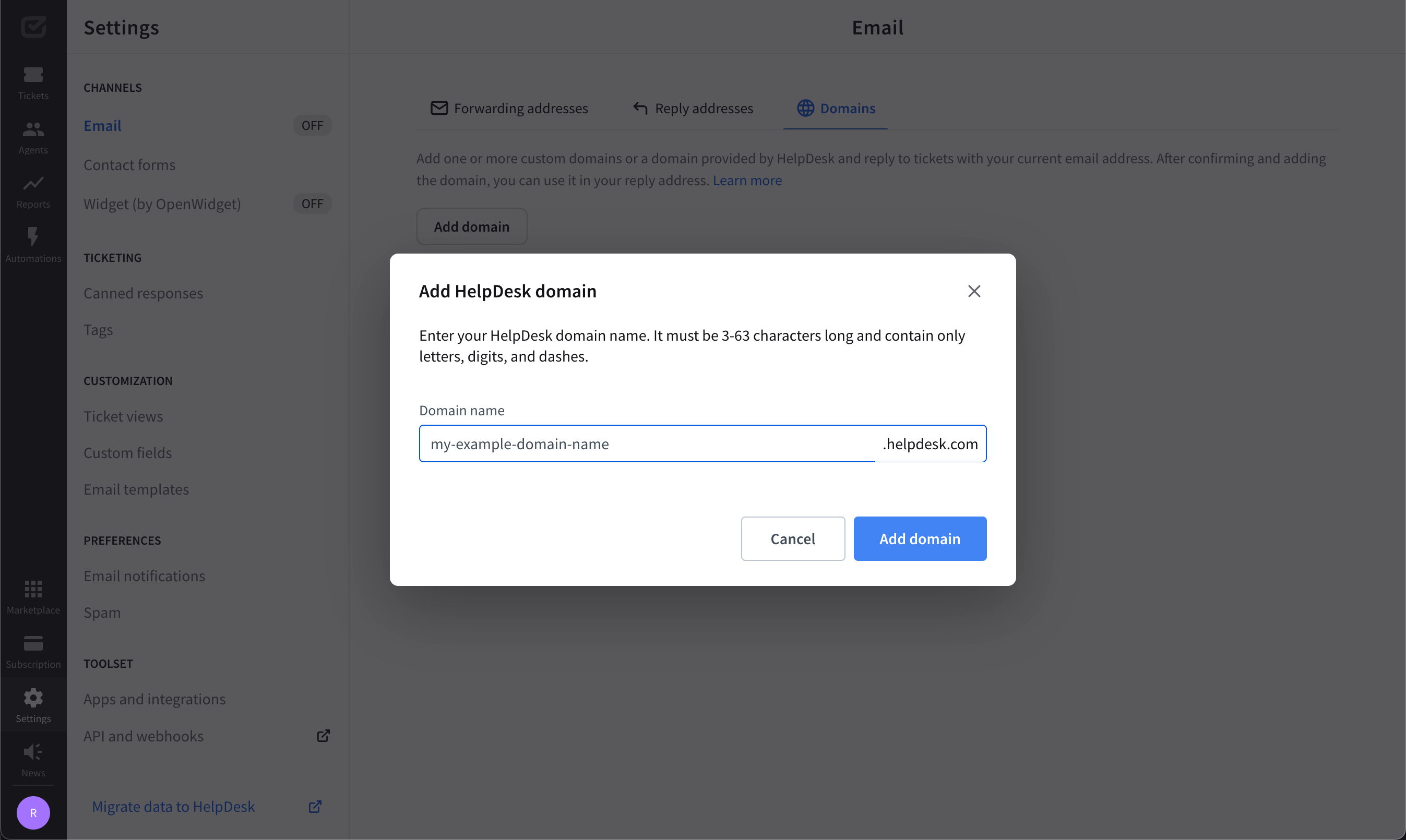Open the Subscription page
Viewport: 1406px width, 840px height.
coord(33,652)
